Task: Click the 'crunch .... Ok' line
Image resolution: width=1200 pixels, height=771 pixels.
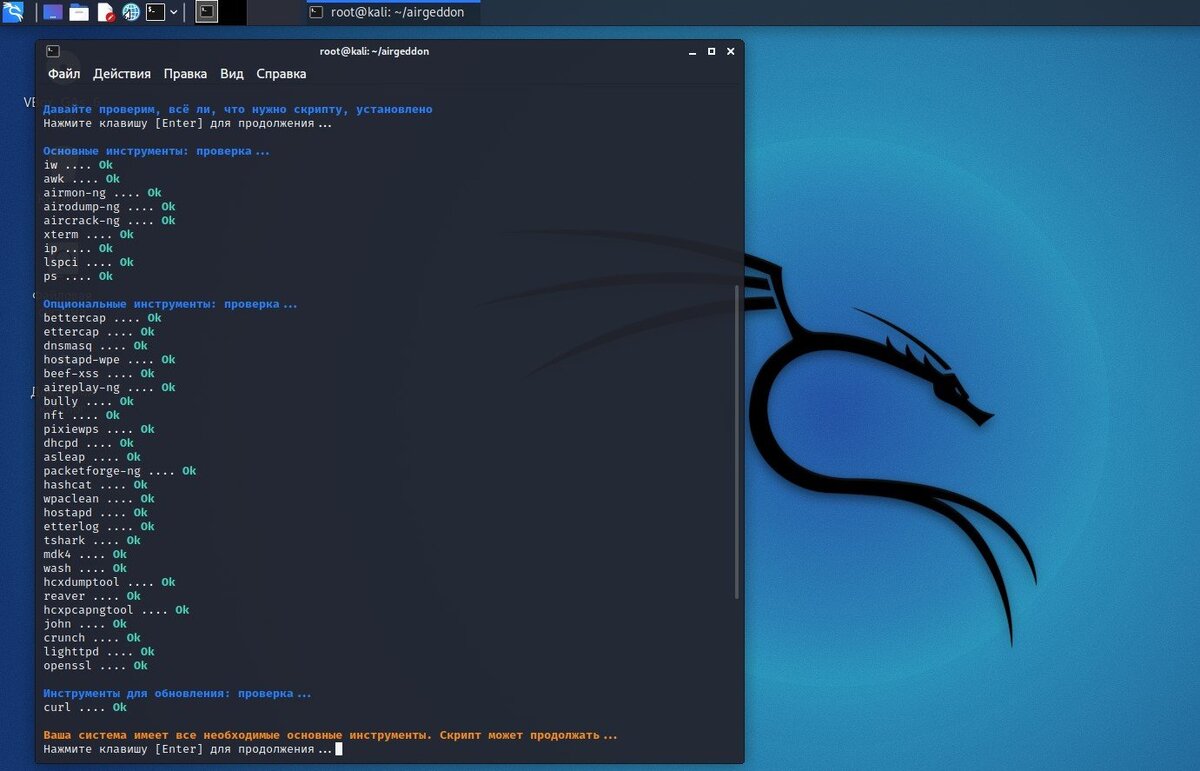Action: (92, 638)
